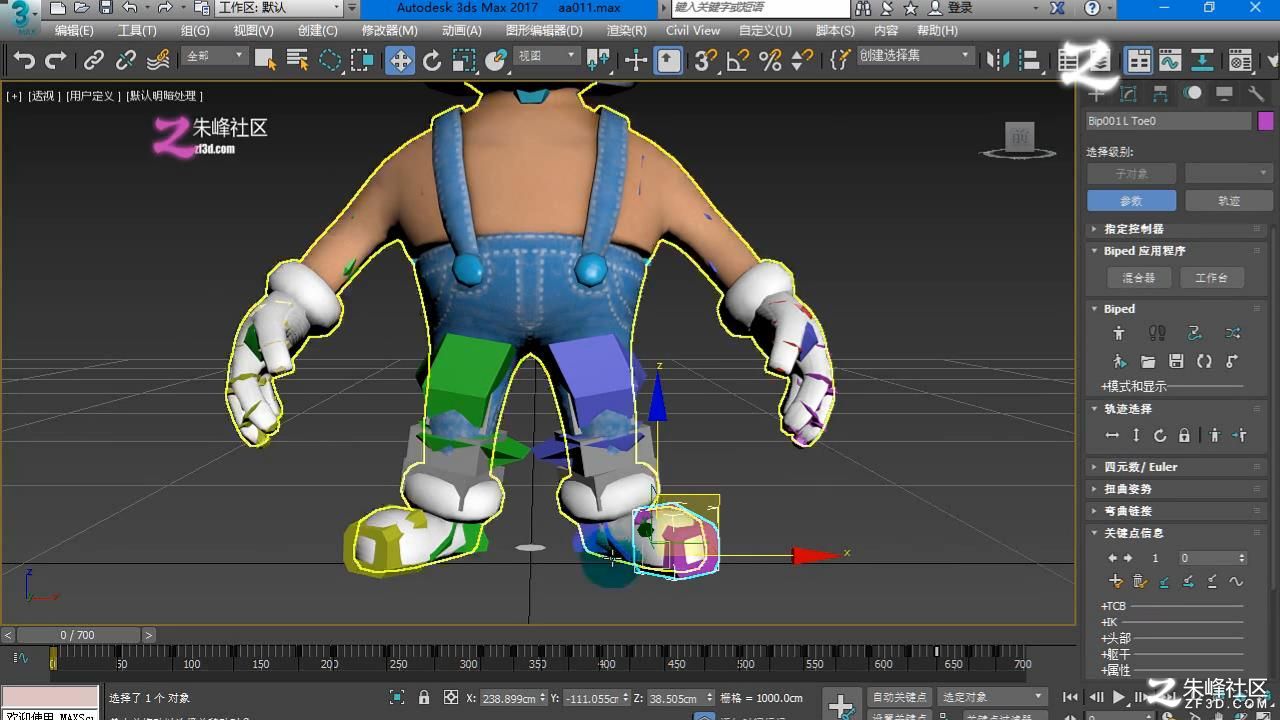This screenshot has height=720, width=1280.
Task: Click the object name field Bip001 L Toe0
Action: 1169,121
